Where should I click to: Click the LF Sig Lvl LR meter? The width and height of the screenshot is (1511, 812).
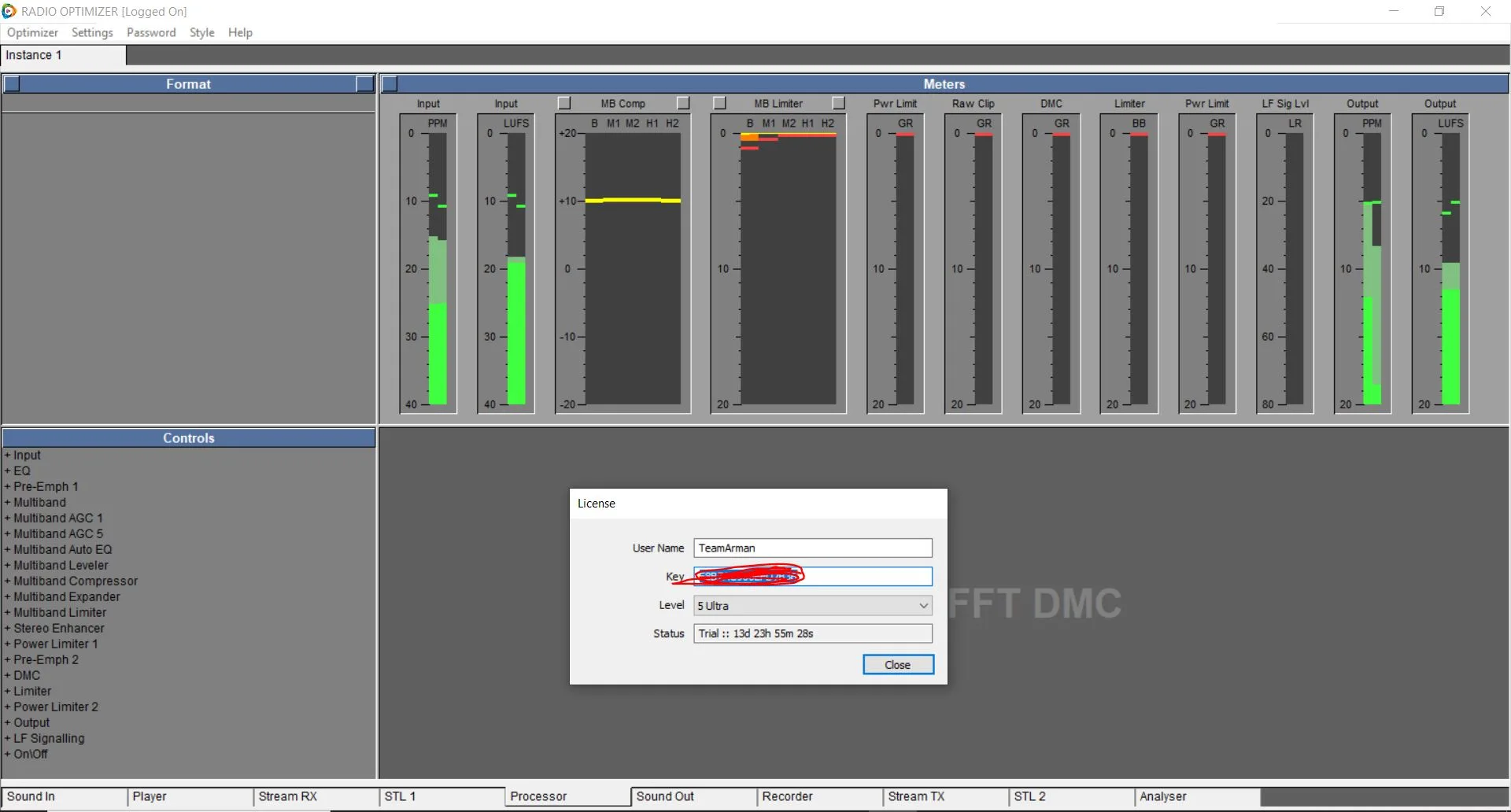1285,264
